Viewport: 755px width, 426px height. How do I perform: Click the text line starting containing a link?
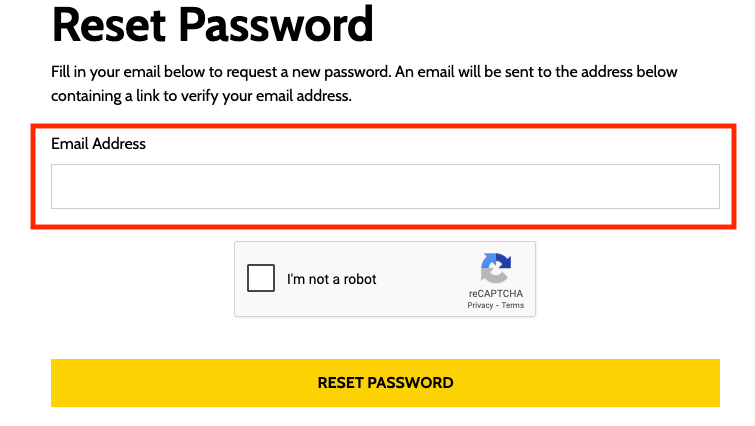201,96
